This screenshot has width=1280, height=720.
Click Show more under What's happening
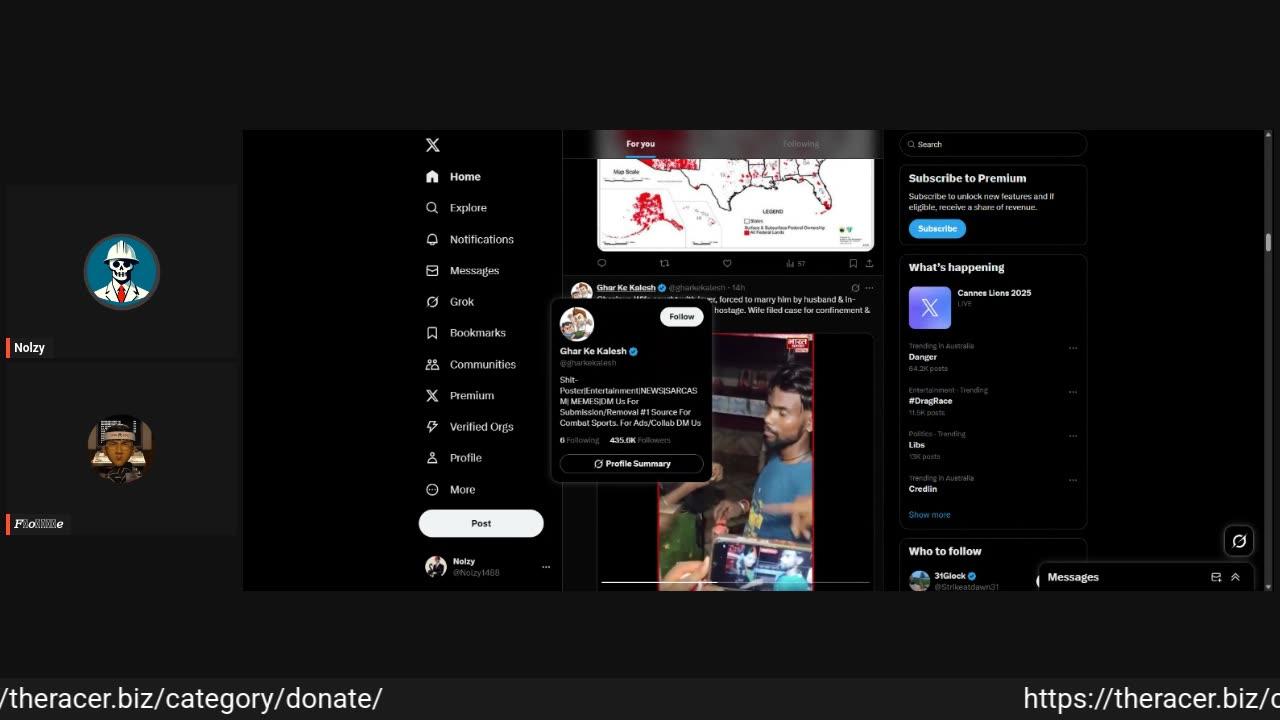click(929, 515)
